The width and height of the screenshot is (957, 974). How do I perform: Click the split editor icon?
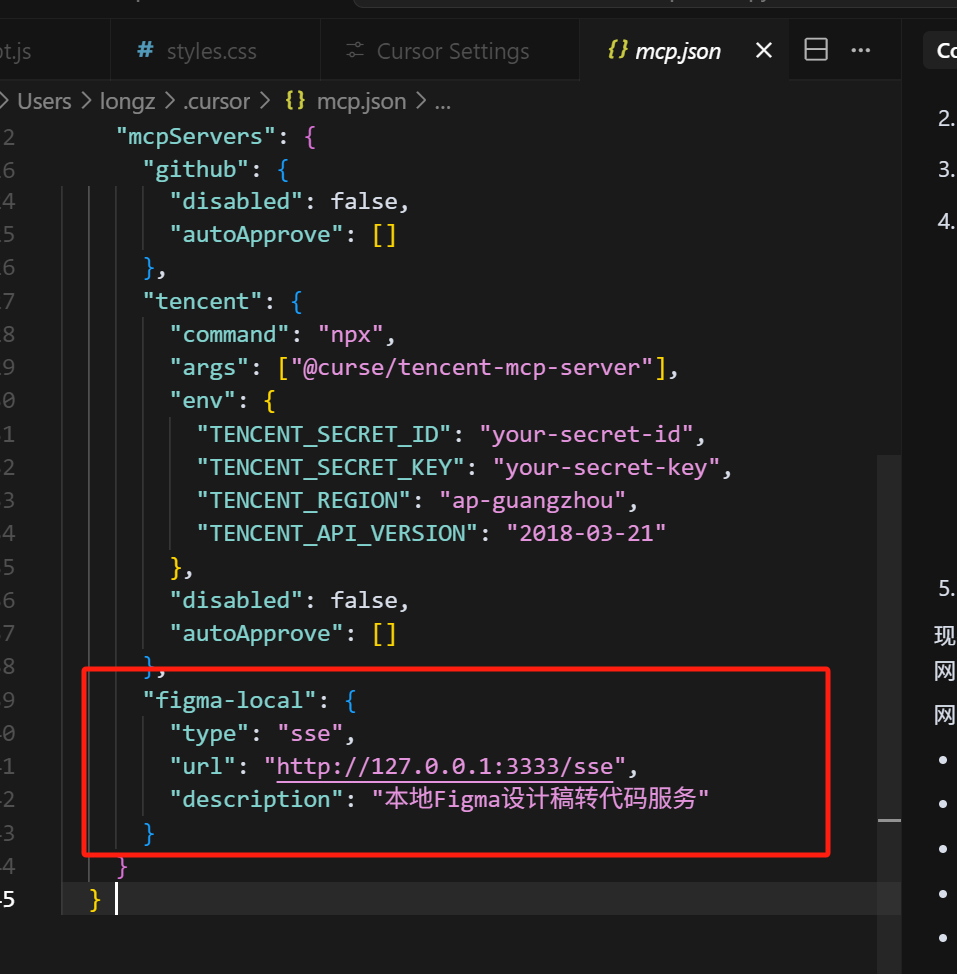(x=816, y=50)
